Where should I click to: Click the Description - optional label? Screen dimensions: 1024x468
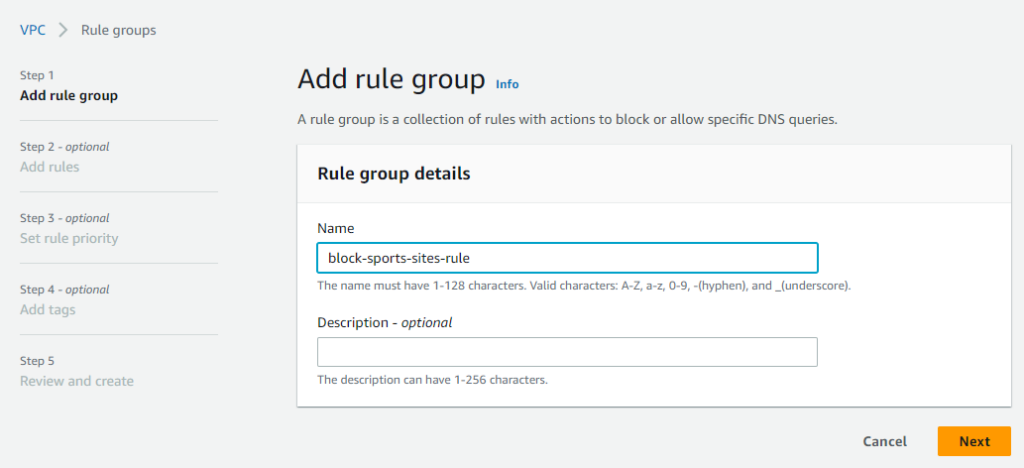coord(385,322)
